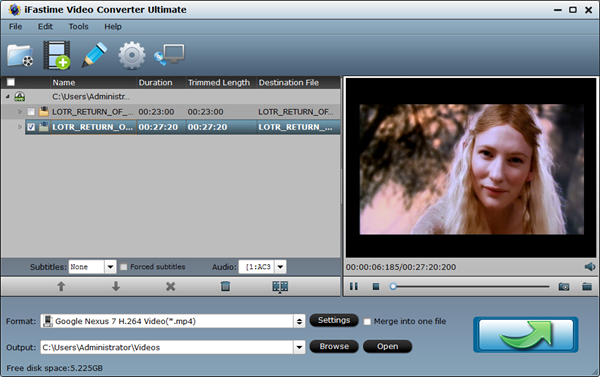This screenshot has height=377, width=600.
Task: Click the app logo in title bar
Action: 15,10
